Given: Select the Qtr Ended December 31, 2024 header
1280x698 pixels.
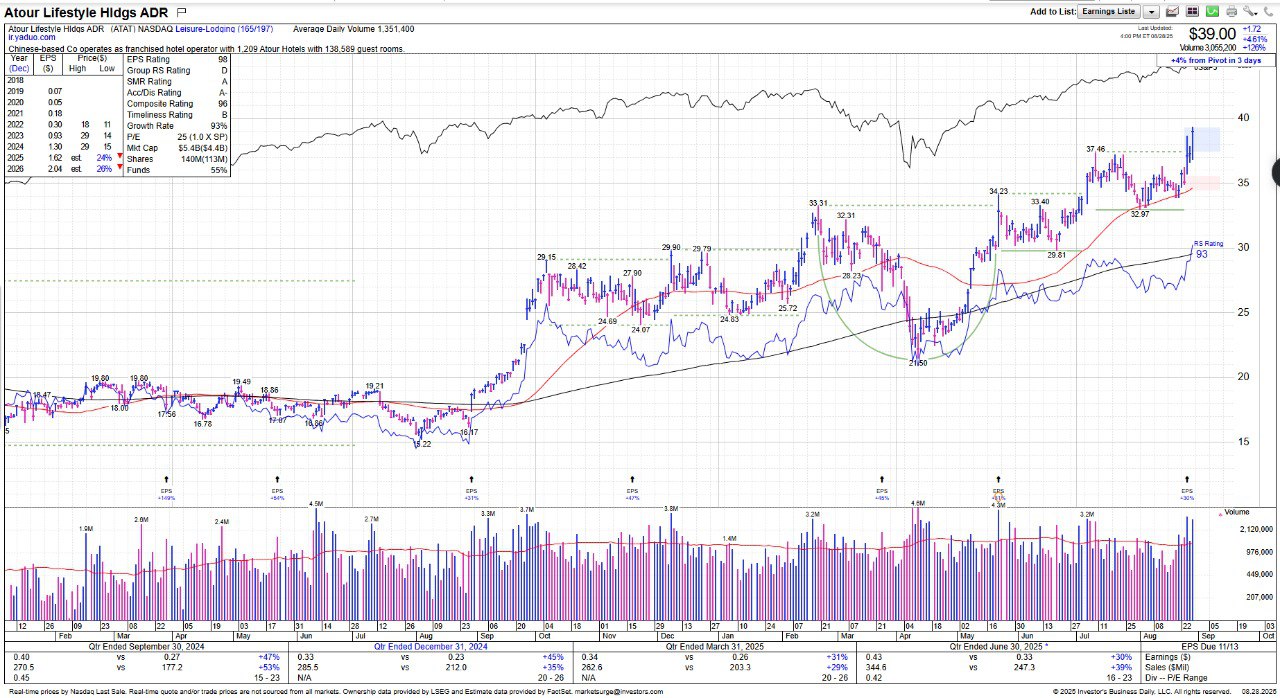Looking at the screenshot, I should click(430, 646).
